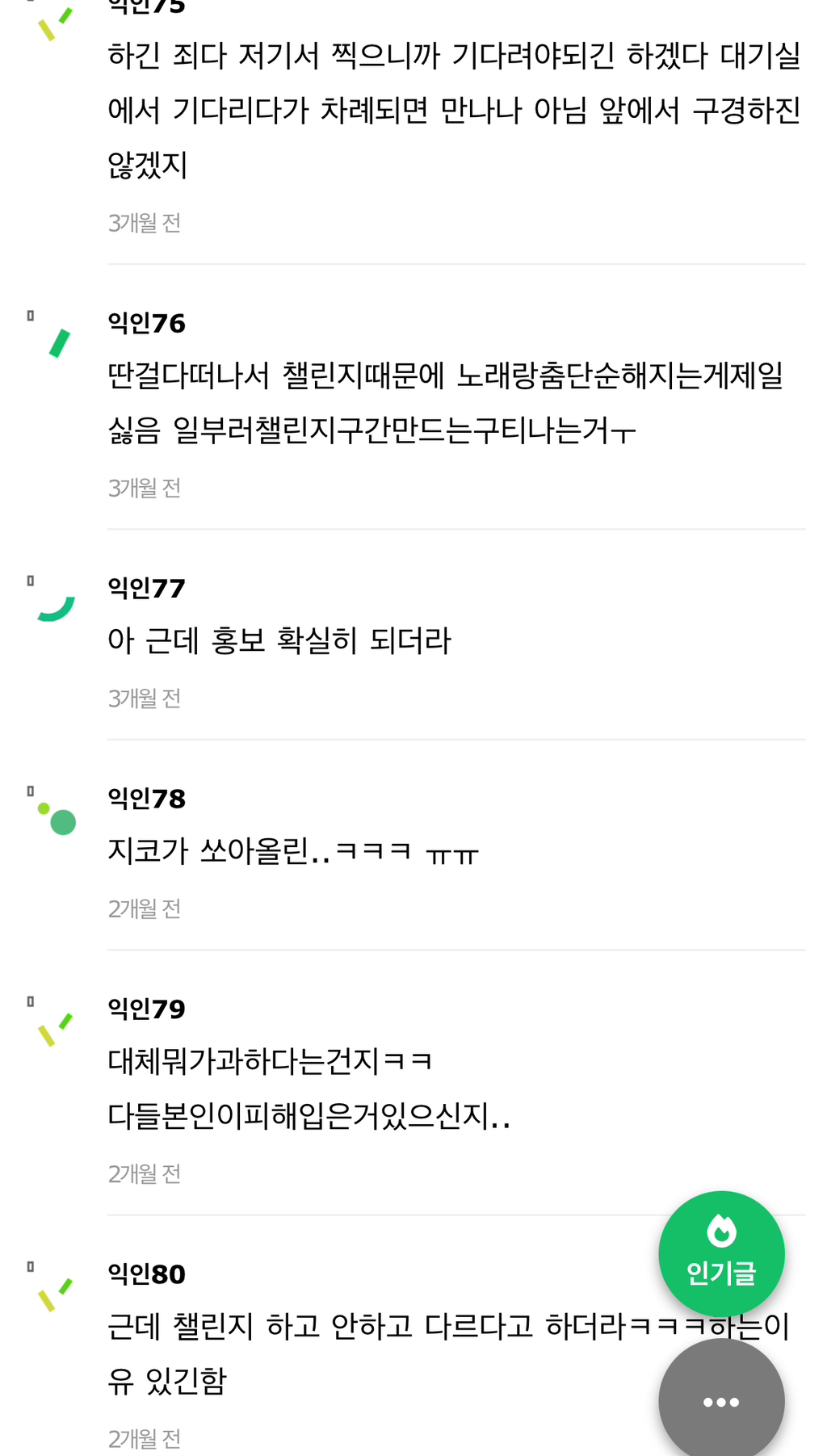Click the 2개월 전 timestamp under 익인78's comment
The height and width of the screenshot is (1456, 827).
[145, 908]
